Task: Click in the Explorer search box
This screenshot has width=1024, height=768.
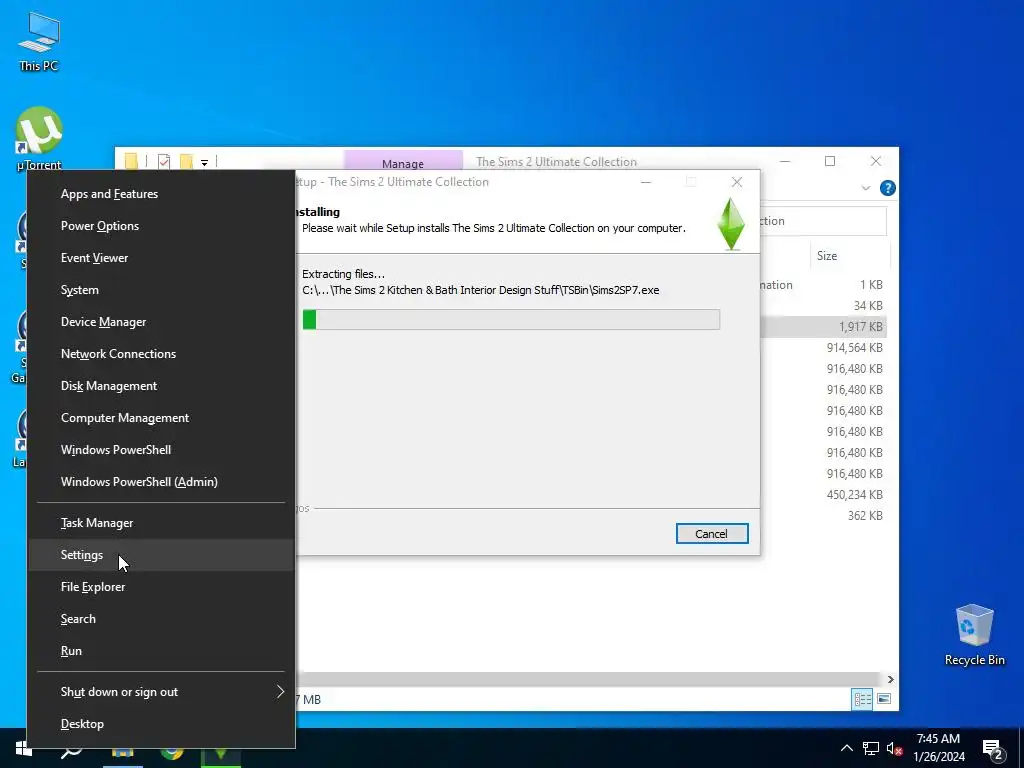Action: (823, 221)
